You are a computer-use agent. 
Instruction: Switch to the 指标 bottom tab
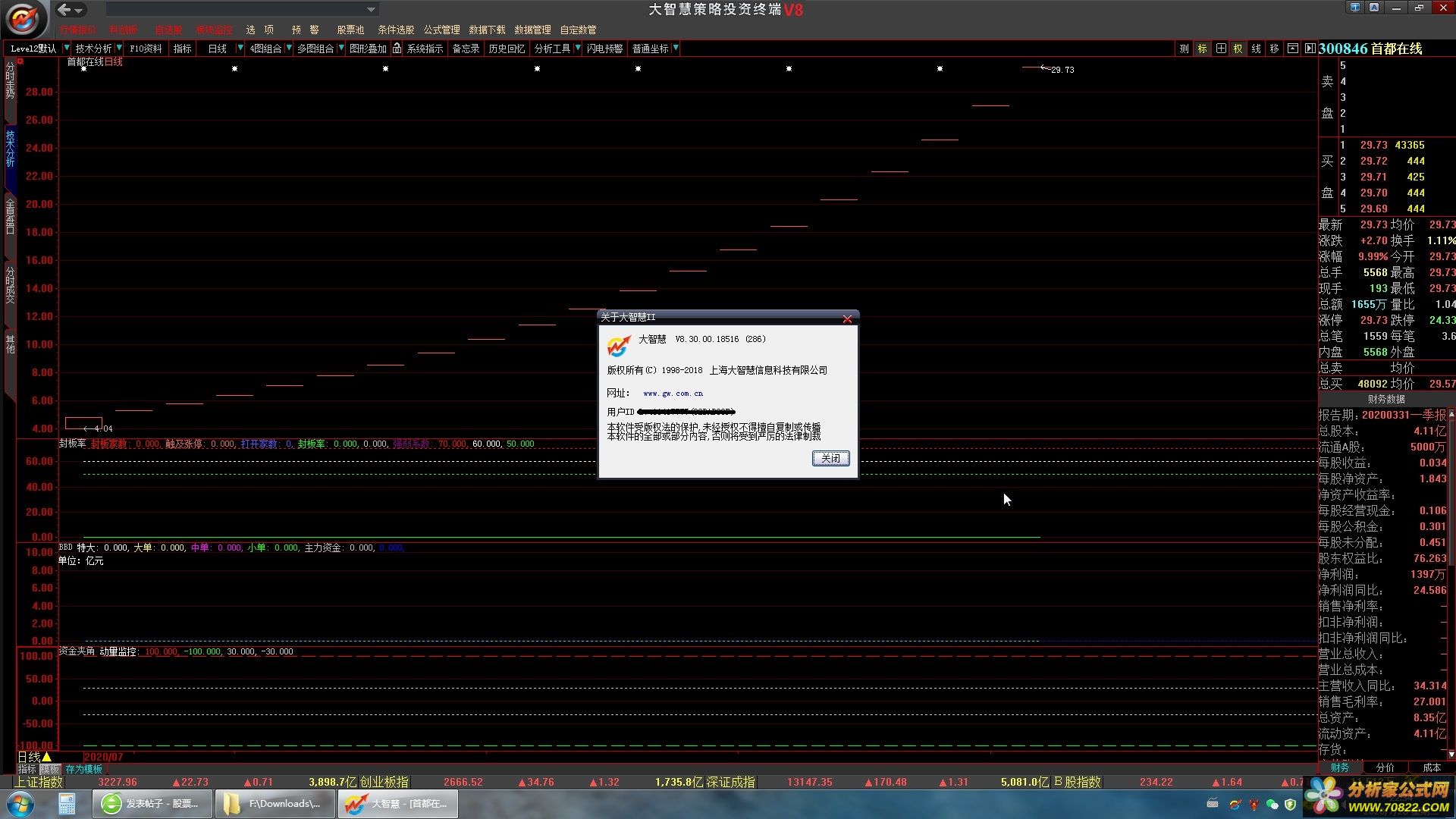pyautogui.click(x=27, y=769)
